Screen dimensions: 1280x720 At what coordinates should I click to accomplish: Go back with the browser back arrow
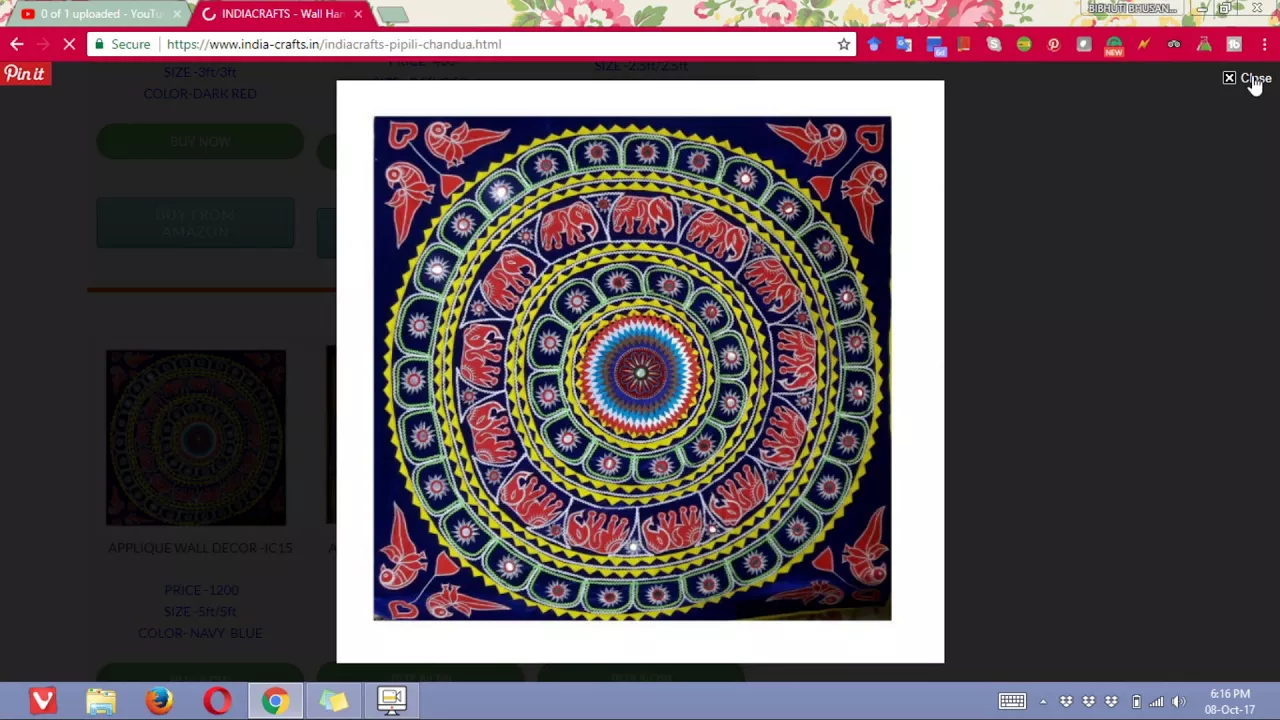click(x=17, y=44)
